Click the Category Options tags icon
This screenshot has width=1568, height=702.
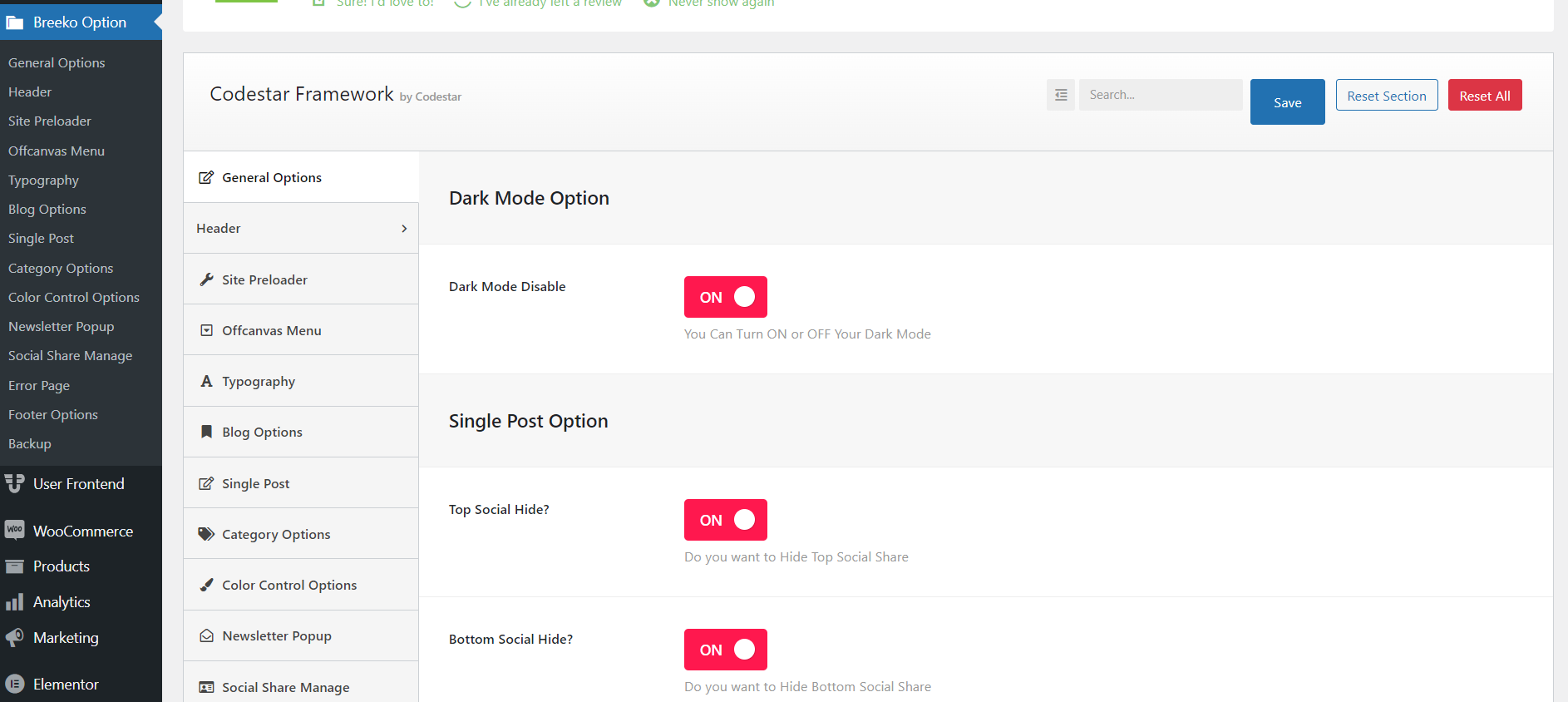pyautogui.click(x=206, y=534)
